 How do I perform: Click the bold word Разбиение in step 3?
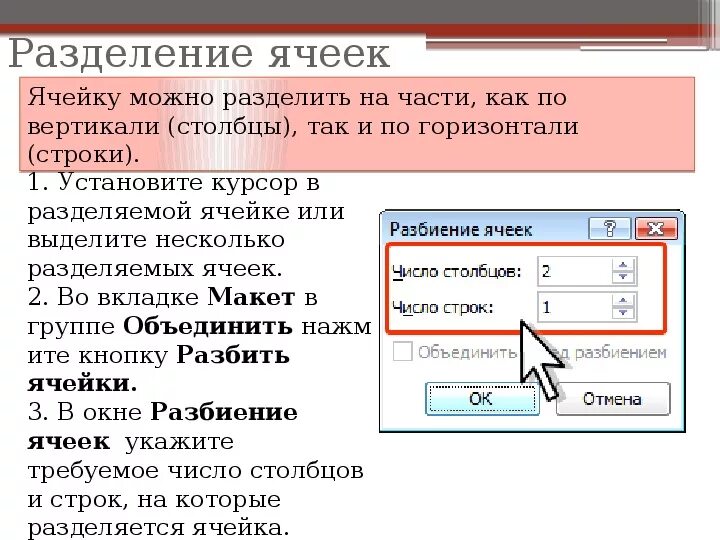click(x=224, y=412)
